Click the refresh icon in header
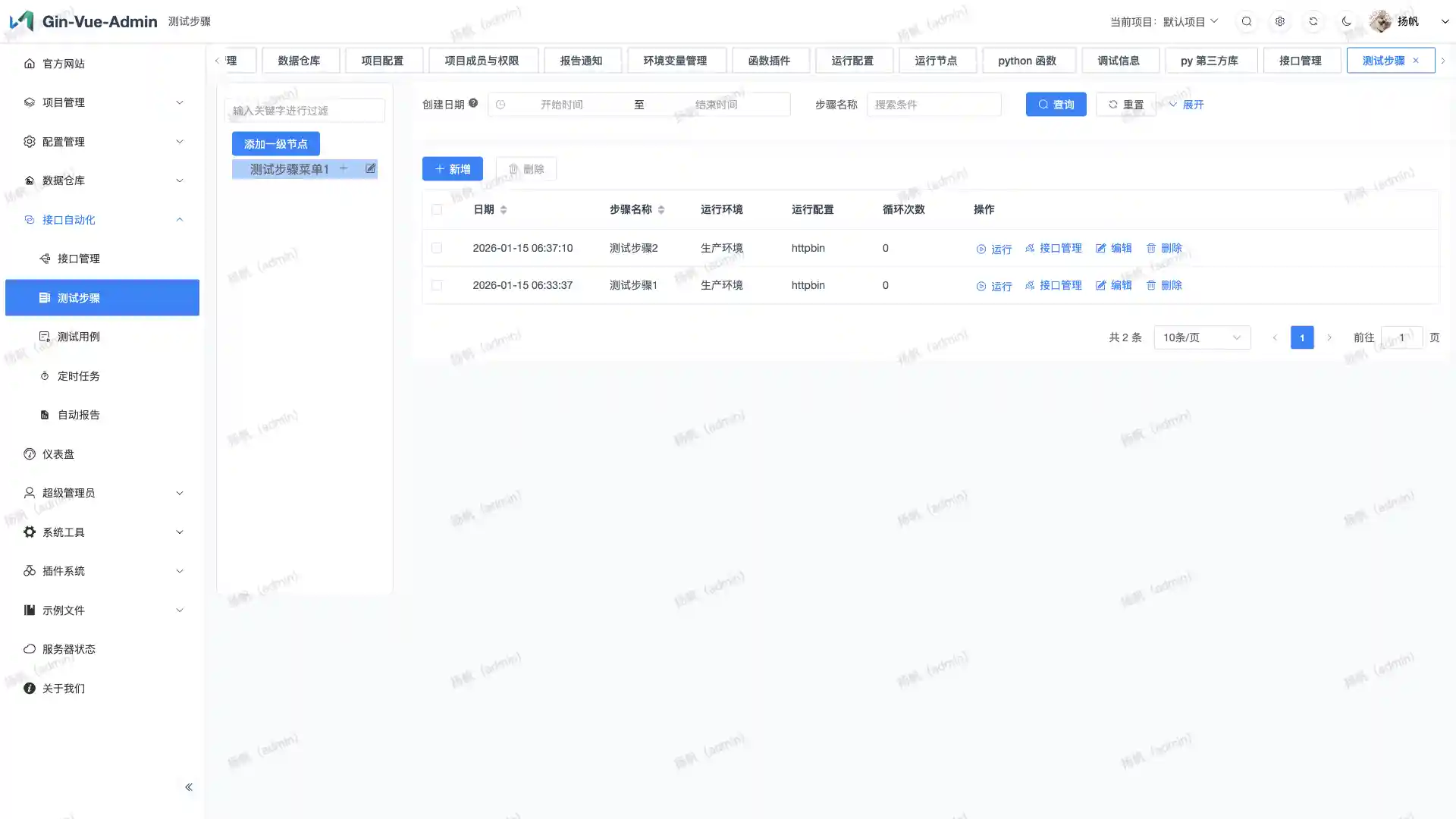The image size is (1456, 819). coord(1313,21)
